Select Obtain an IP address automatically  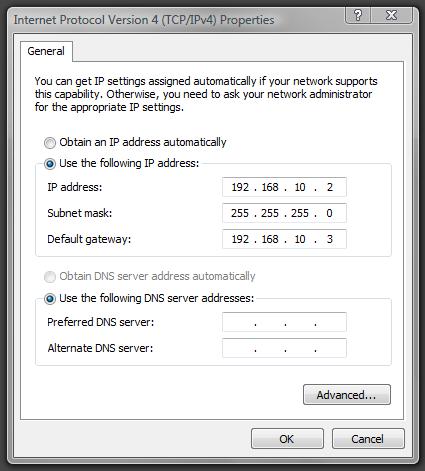click(x=50, y=143)
